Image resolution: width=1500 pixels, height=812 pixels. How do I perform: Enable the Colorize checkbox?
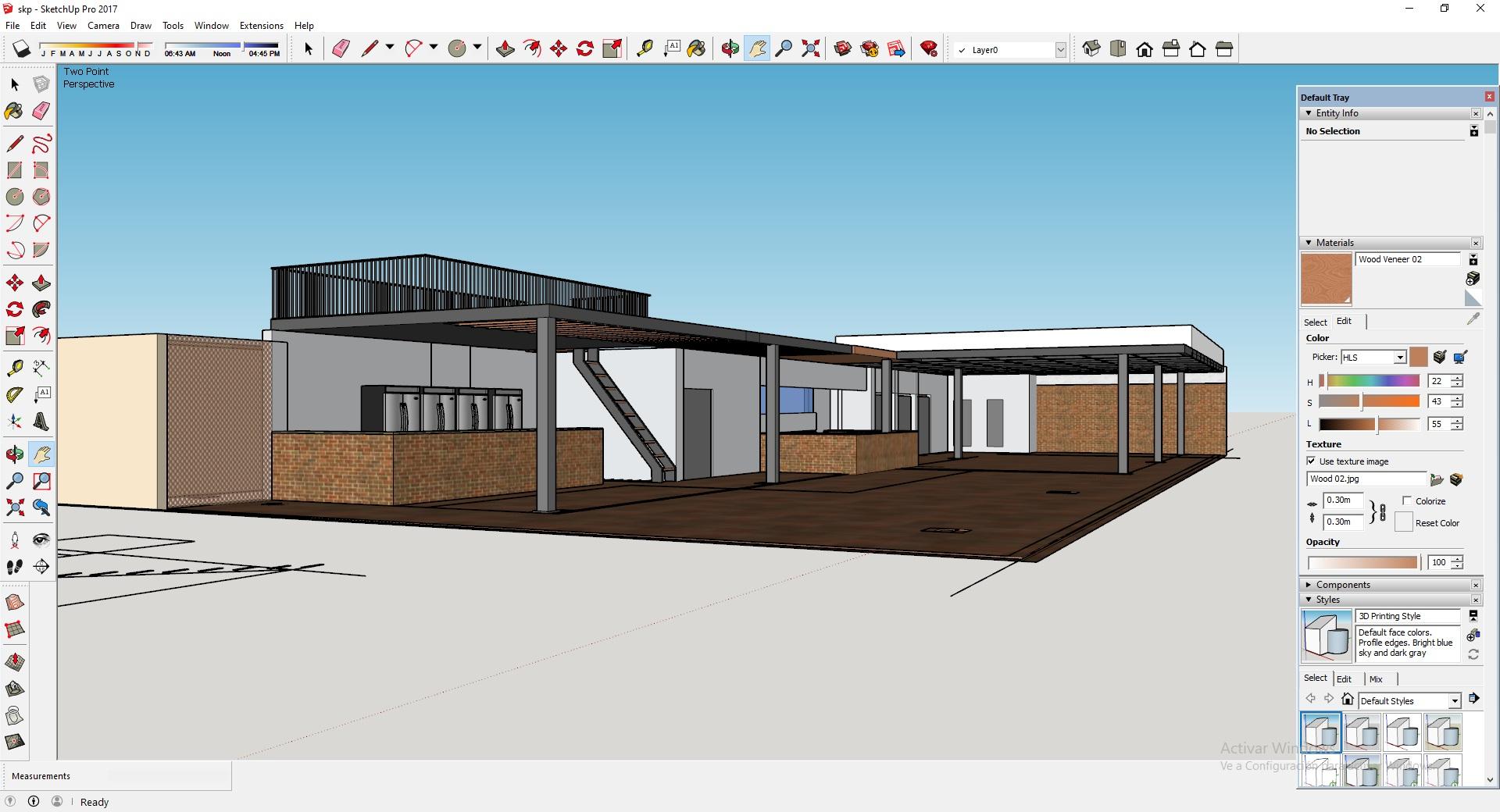click(1407, 500)
